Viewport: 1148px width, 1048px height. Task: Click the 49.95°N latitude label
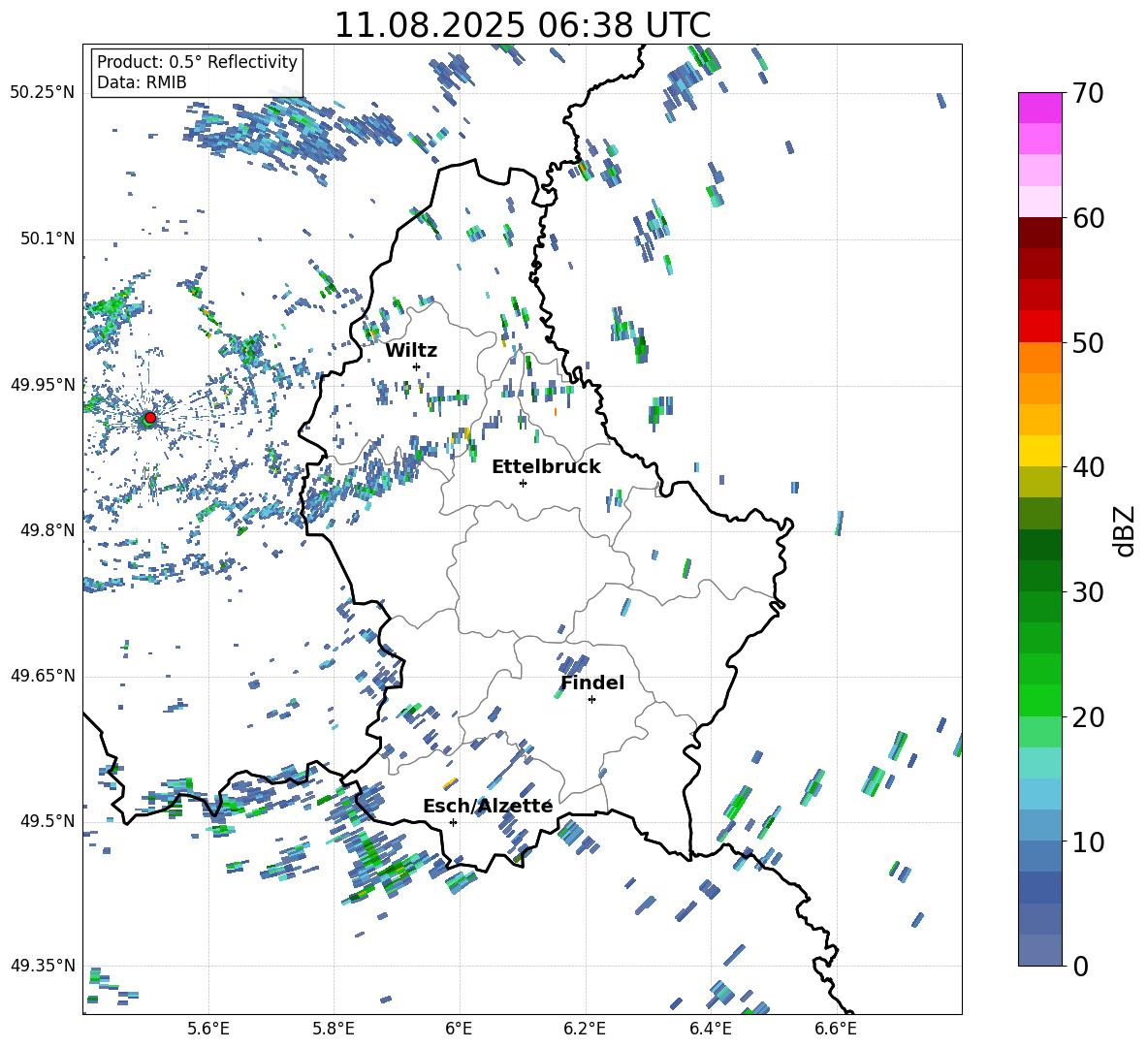43,384
